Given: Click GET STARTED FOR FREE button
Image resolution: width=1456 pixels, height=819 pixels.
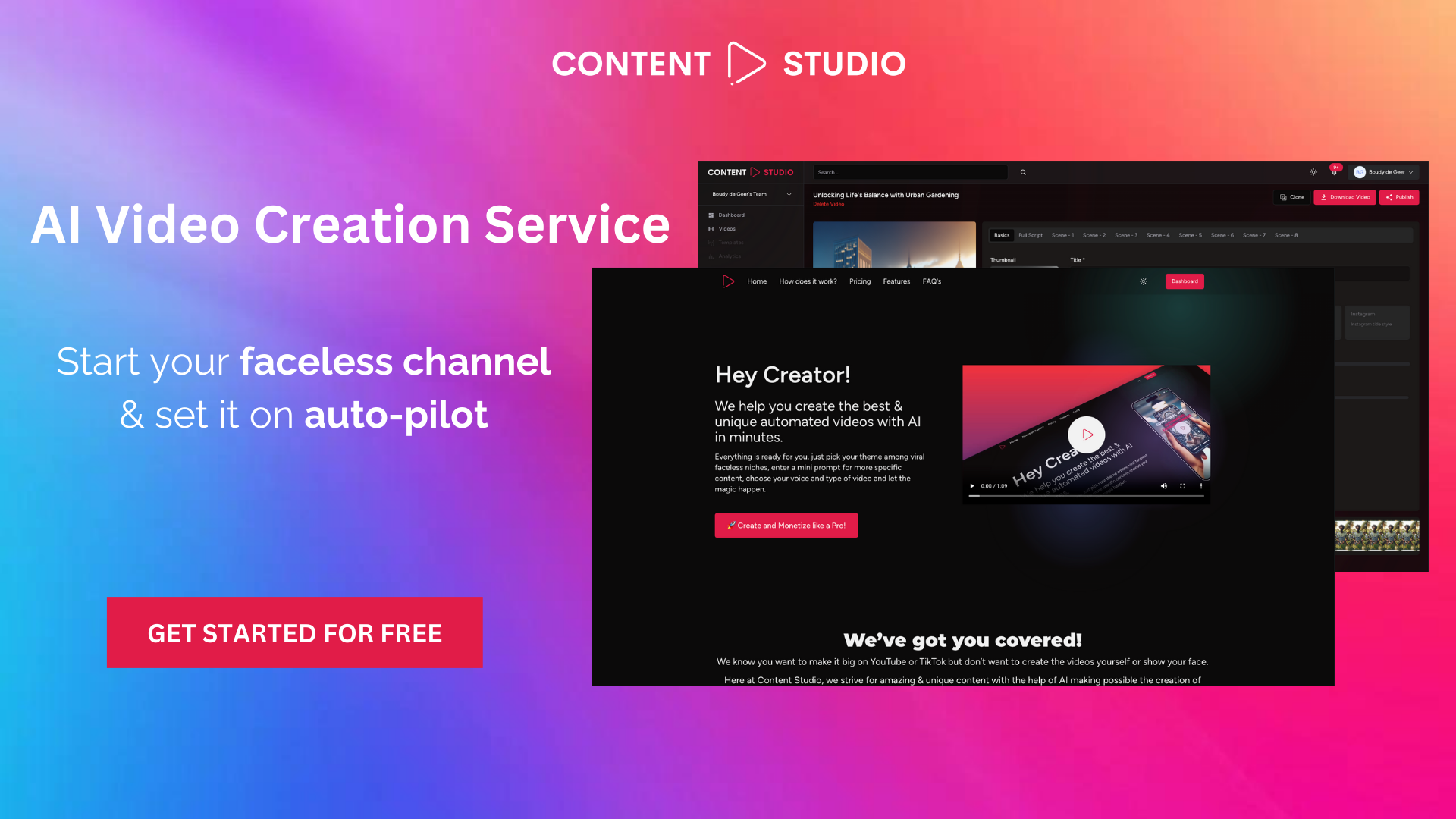Looking at the screenshot, I should pyautogui.click(x=295, y=632).
